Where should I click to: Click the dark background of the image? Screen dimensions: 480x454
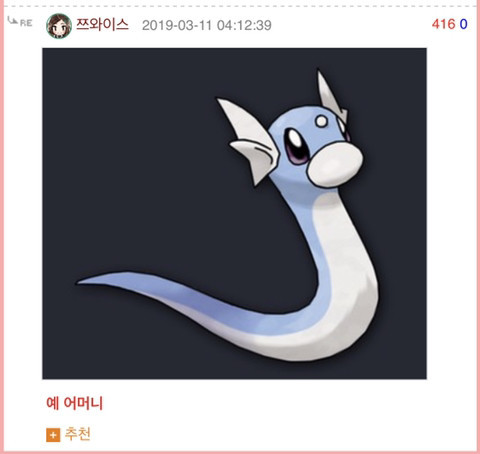[x=133, y=150]
